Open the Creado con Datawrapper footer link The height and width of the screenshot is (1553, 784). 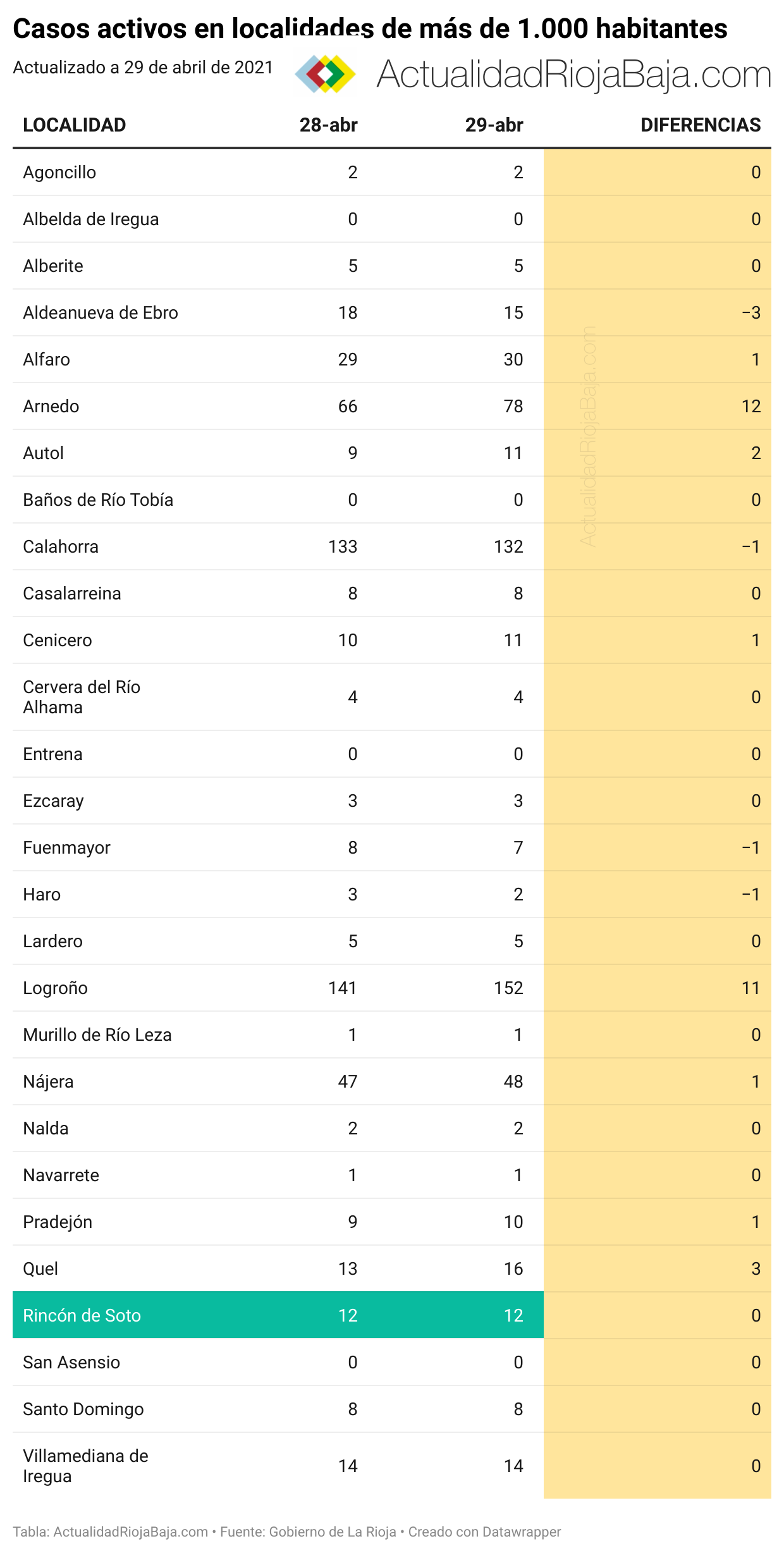(x=484, y=1532)
